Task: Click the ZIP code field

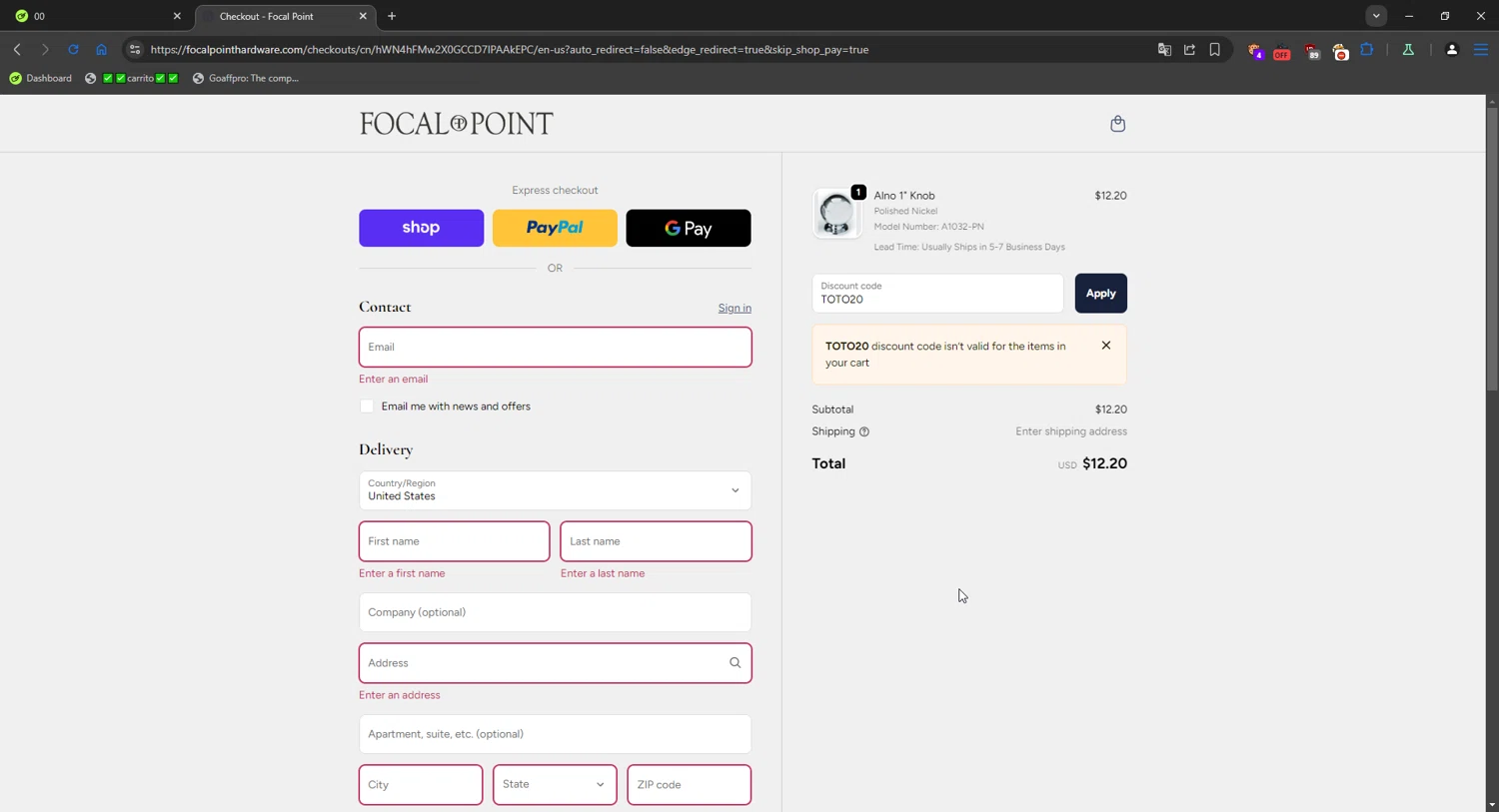Action: (689, 784)
